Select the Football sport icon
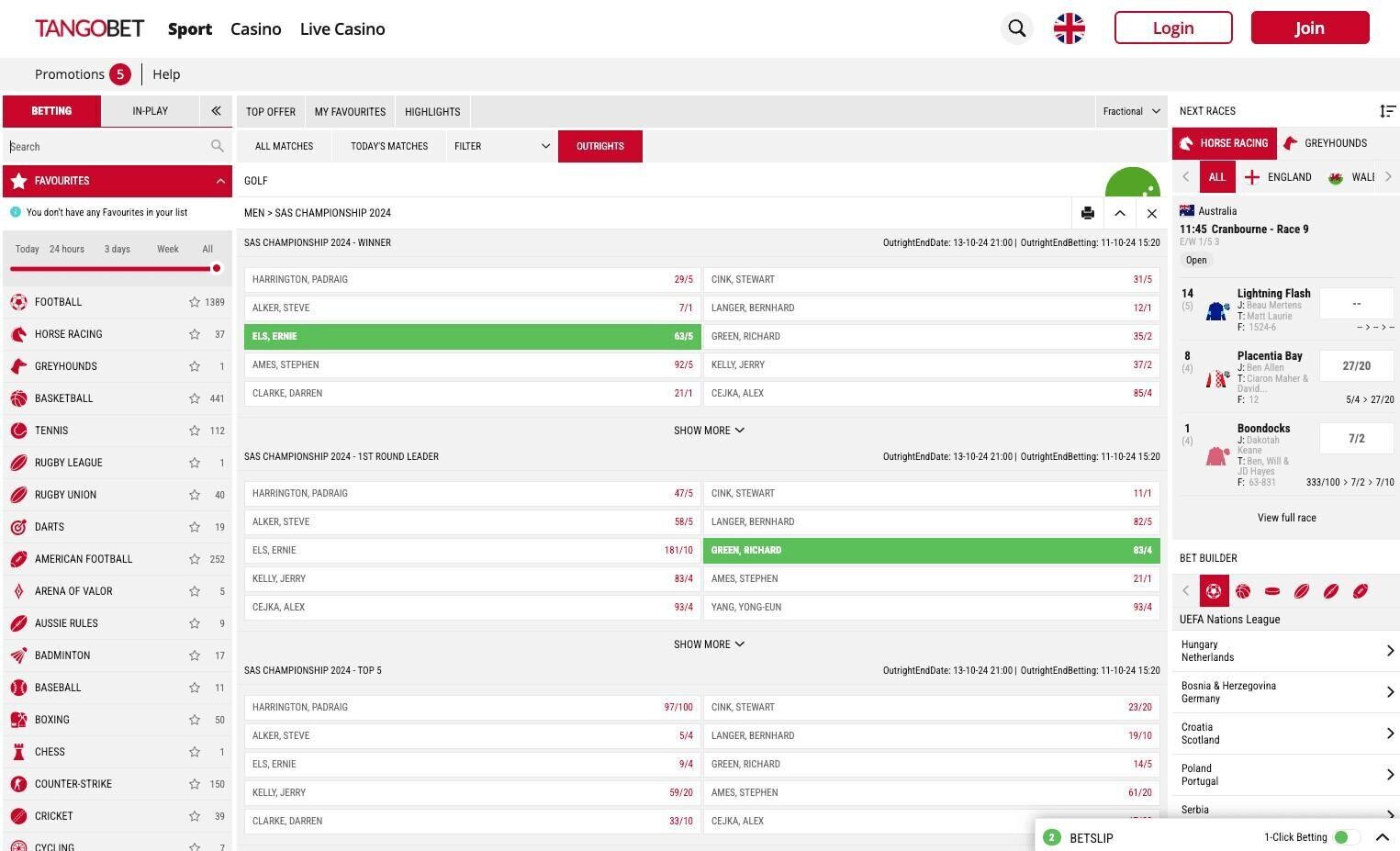 click(18, 302)
